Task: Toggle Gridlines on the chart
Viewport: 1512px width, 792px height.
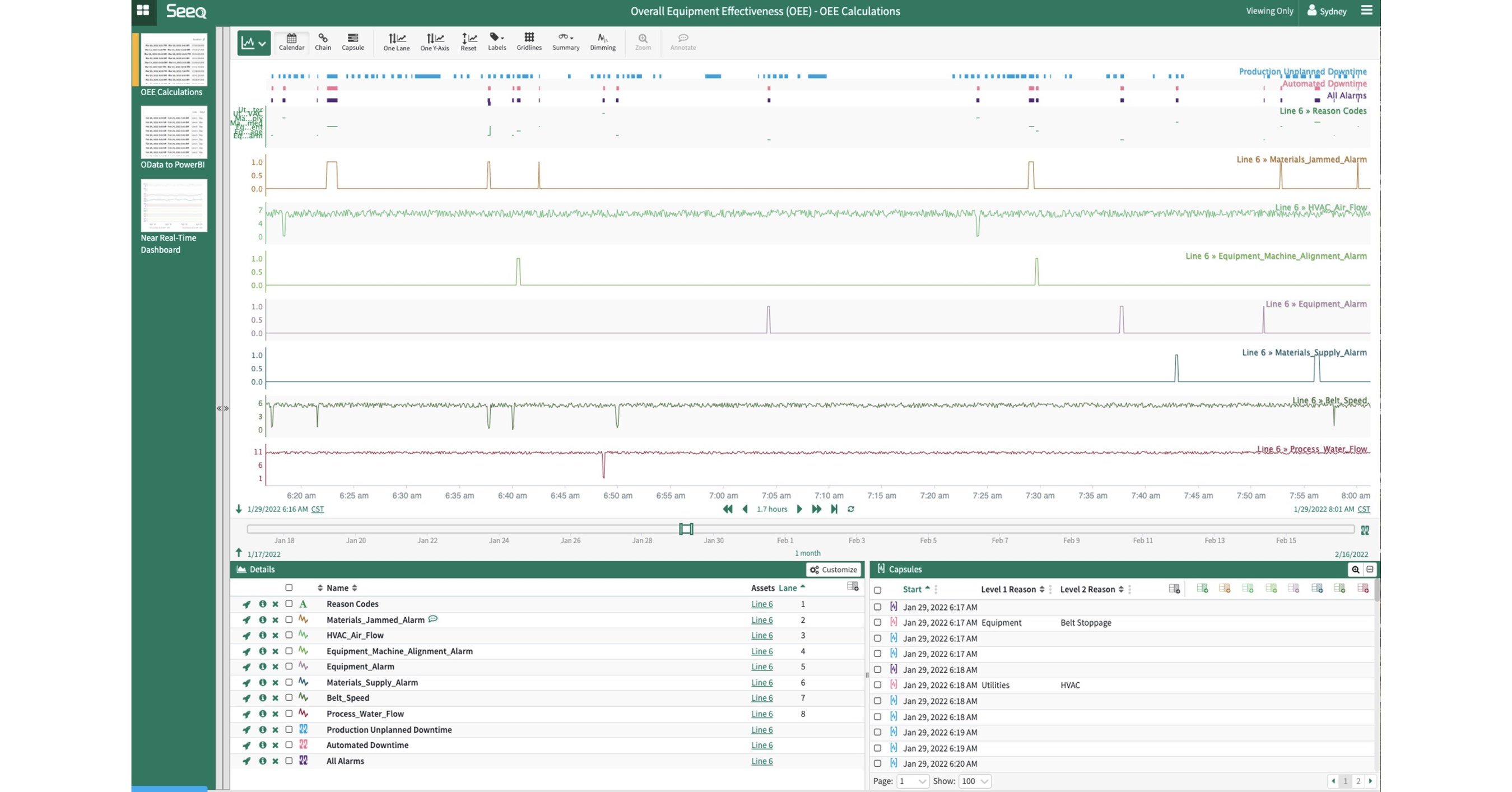Action: coord(529,41)
